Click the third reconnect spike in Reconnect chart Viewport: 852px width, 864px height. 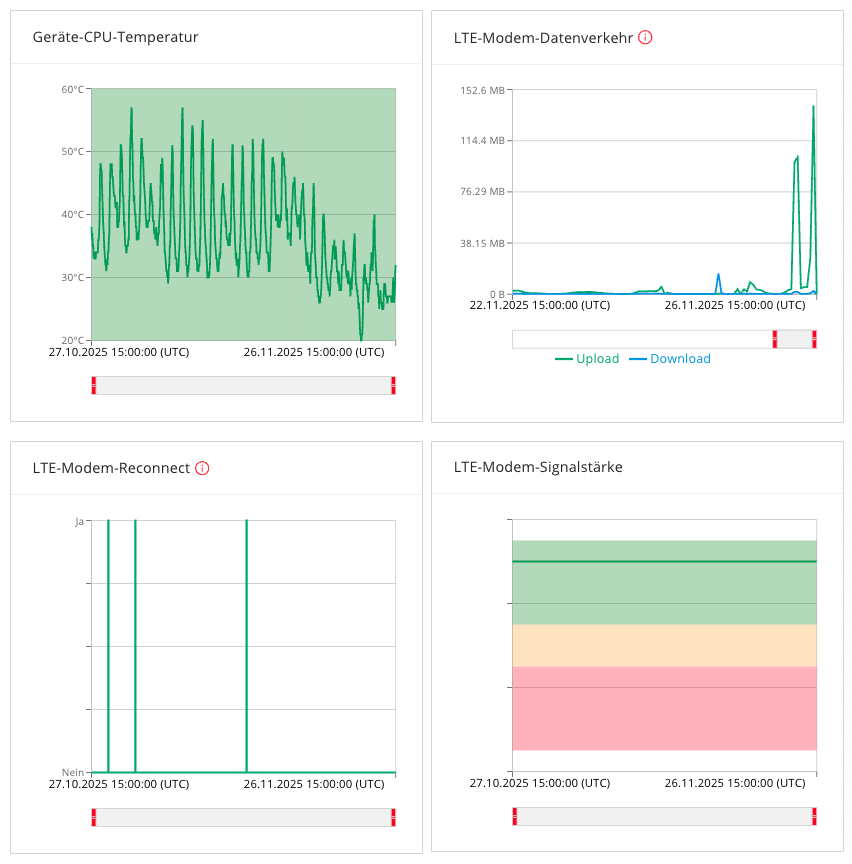coord(246,646)
